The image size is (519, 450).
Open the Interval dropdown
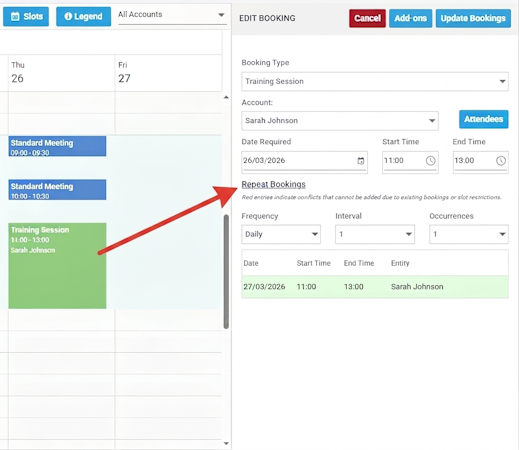pos(375,234)
